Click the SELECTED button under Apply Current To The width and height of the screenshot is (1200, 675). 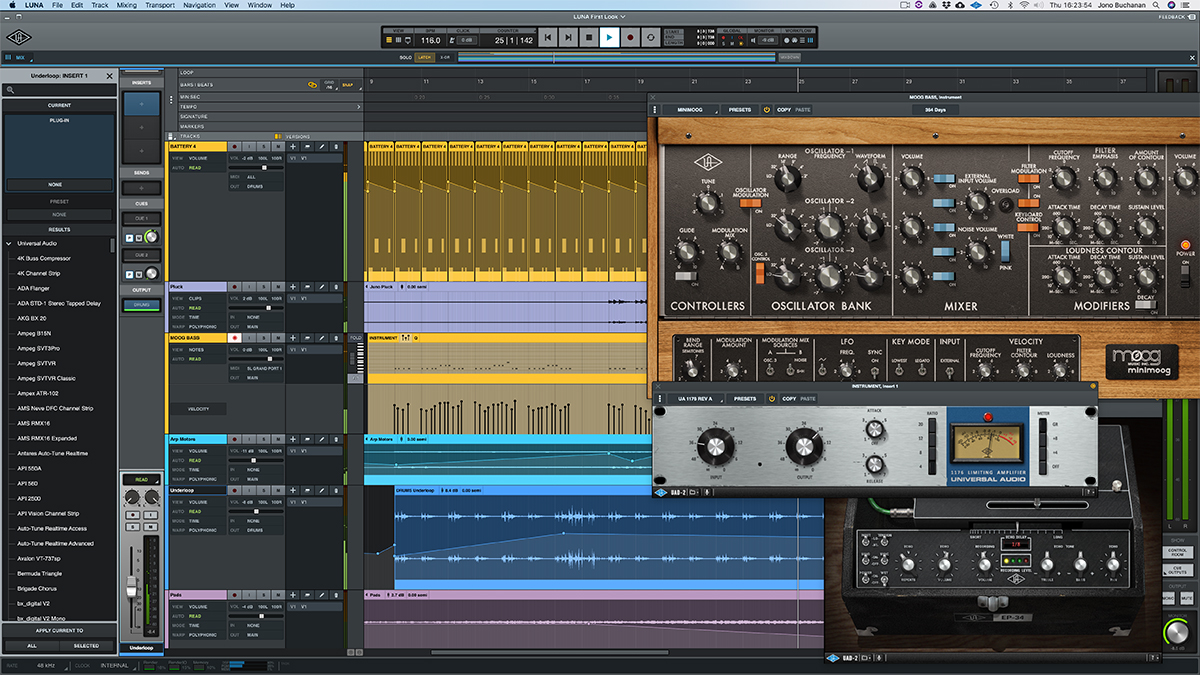tap(87, 646)
